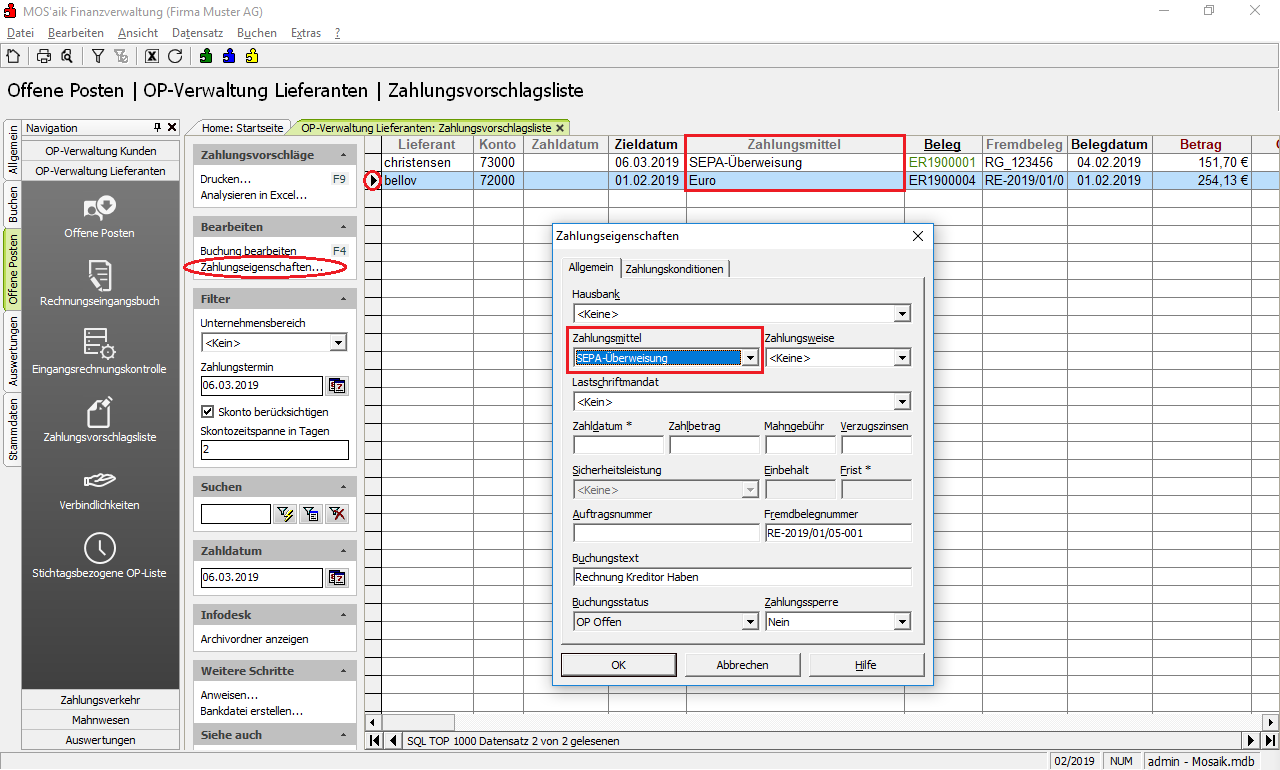The height and width of the screenshot is (770, 1280).
Task: Click the refresh icon in the toolbar
Action: point(175,56)
